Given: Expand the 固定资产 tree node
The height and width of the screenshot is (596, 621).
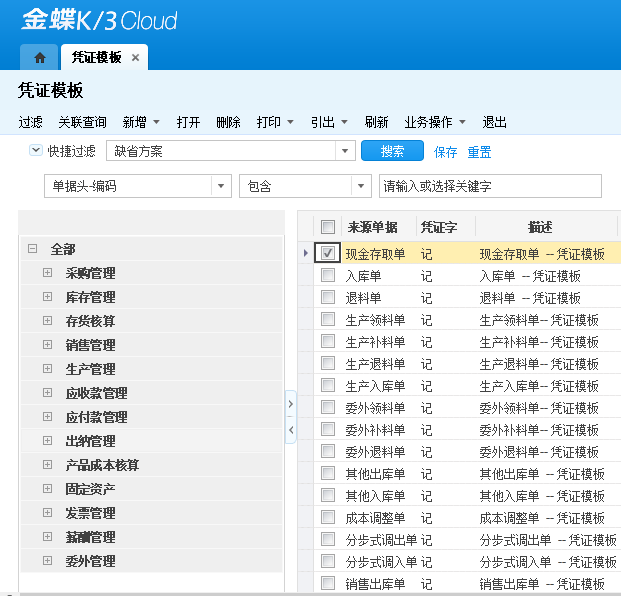Looking at the screenshot, I should click(47, 489).
